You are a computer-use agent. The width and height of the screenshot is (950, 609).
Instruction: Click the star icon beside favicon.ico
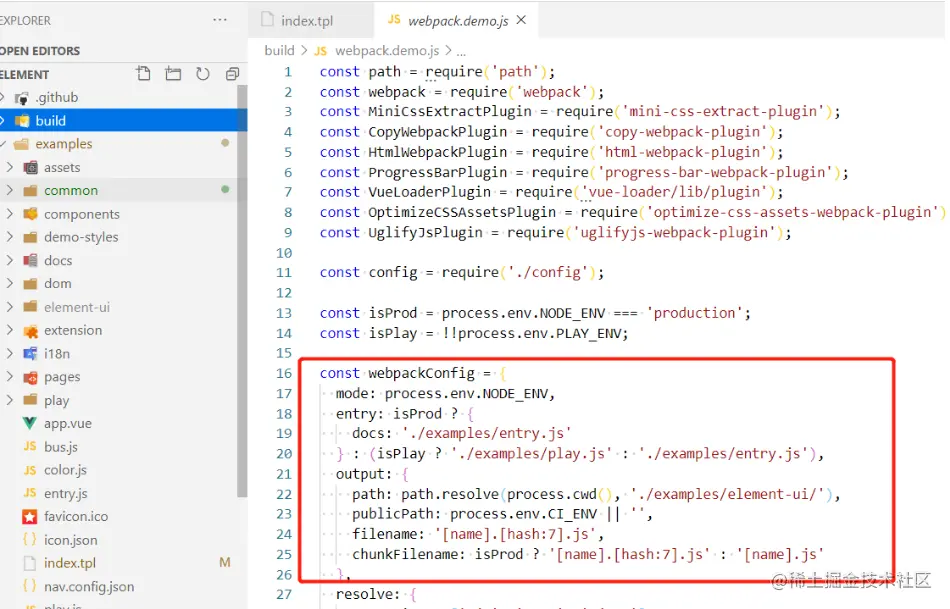pyautogui.click(x=30, y=517)
